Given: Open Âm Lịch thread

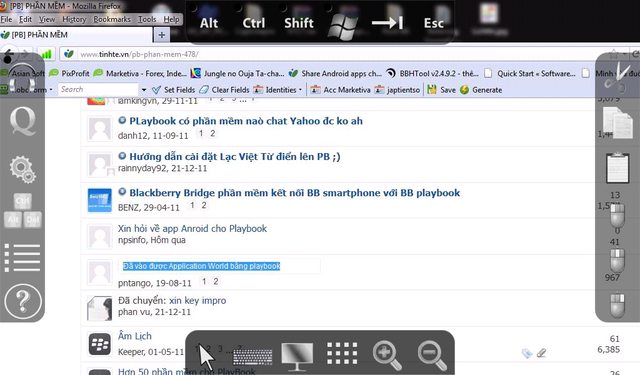Looking at the screenshot, I should (135, 336).
